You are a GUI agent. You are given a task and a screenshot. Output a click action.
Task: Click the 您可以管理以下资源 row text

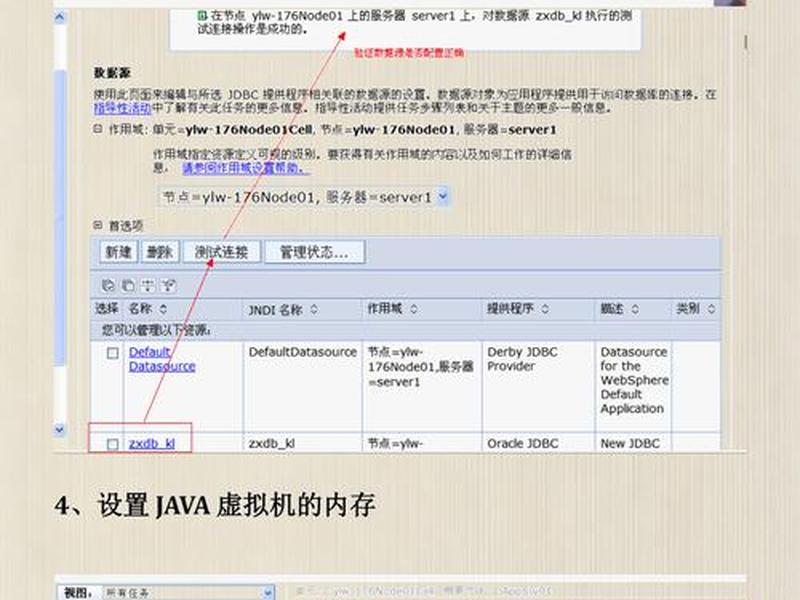coord(156,331)
